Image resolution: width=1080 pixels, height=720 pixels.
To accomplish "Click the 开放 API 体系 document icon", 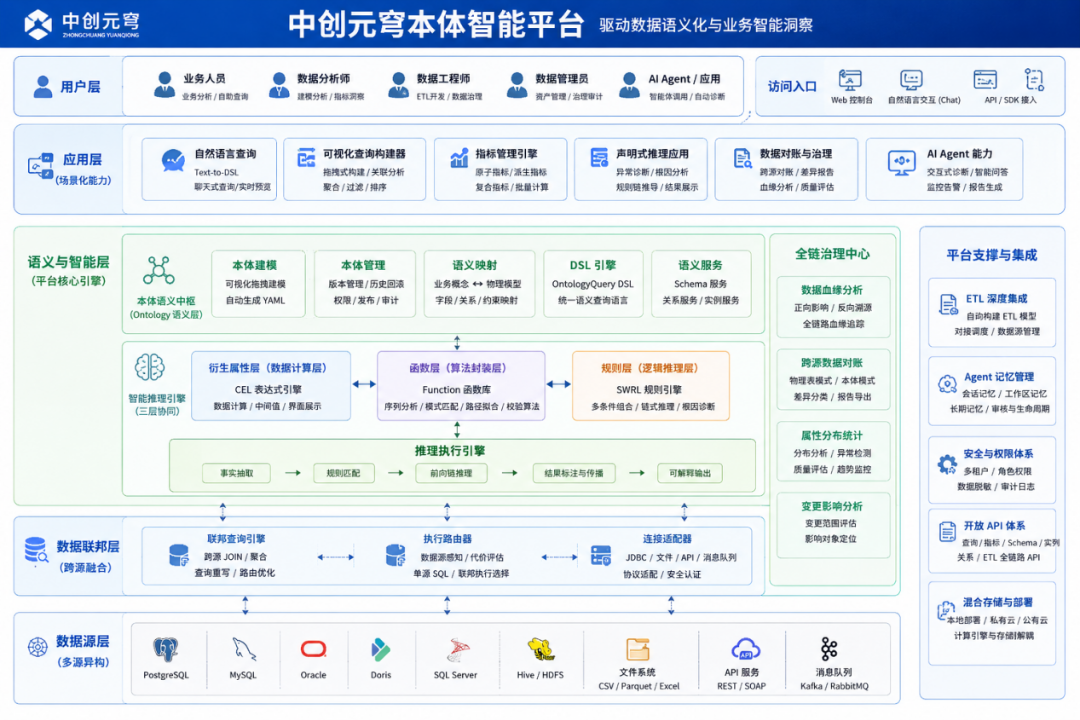I will pos(947,531).
